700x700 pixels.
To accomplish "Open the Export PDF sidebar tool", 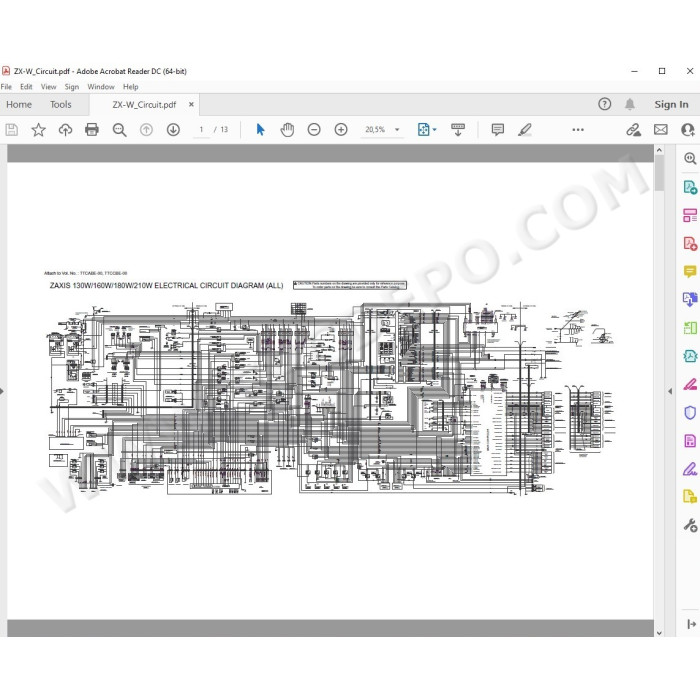I will click(x=690, y=187).
